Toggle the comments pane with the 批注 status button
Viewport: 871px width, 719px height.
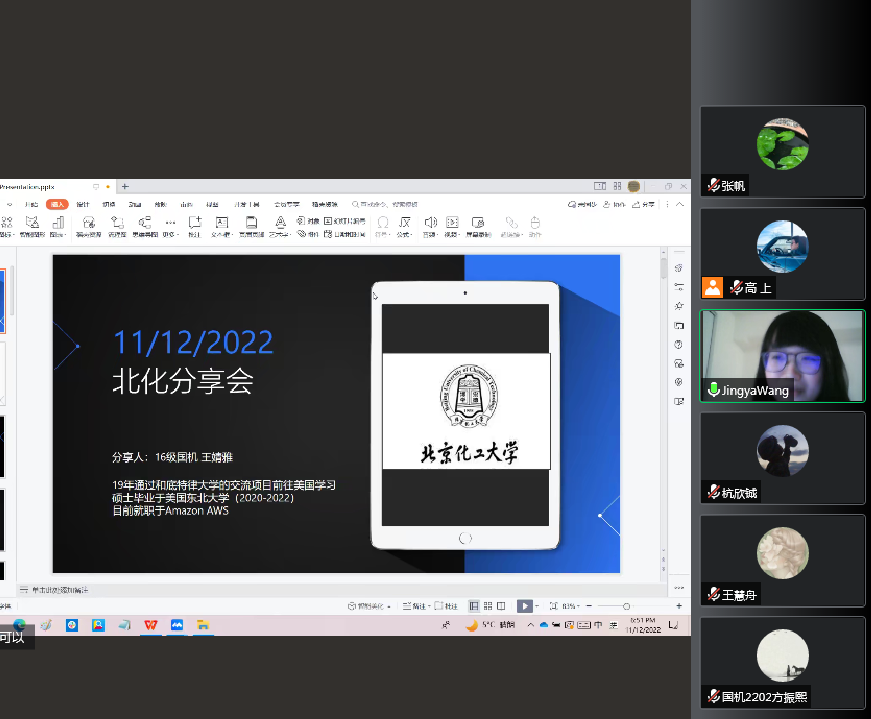click(446, 606)
